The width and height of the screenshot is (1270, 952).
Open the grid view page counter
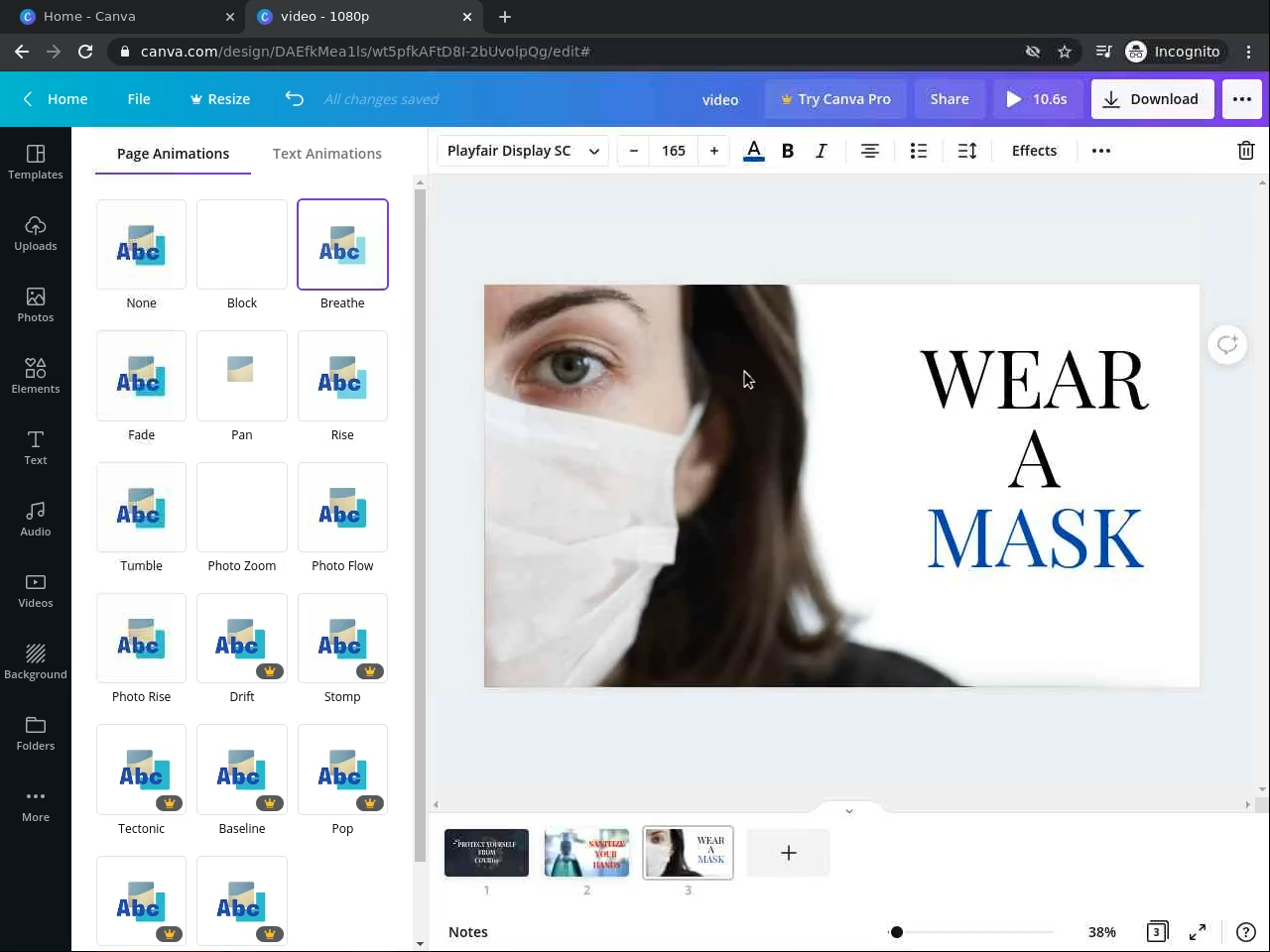click(1157, 932)
